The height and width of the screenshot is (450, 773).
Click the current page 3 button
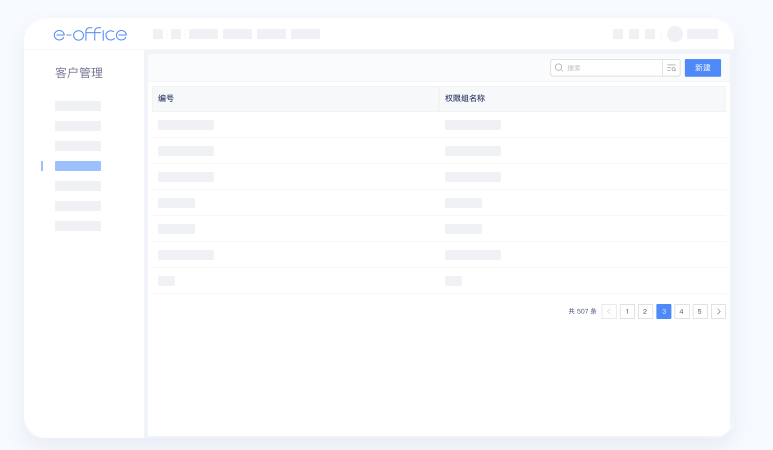click(x=663, y=311)
